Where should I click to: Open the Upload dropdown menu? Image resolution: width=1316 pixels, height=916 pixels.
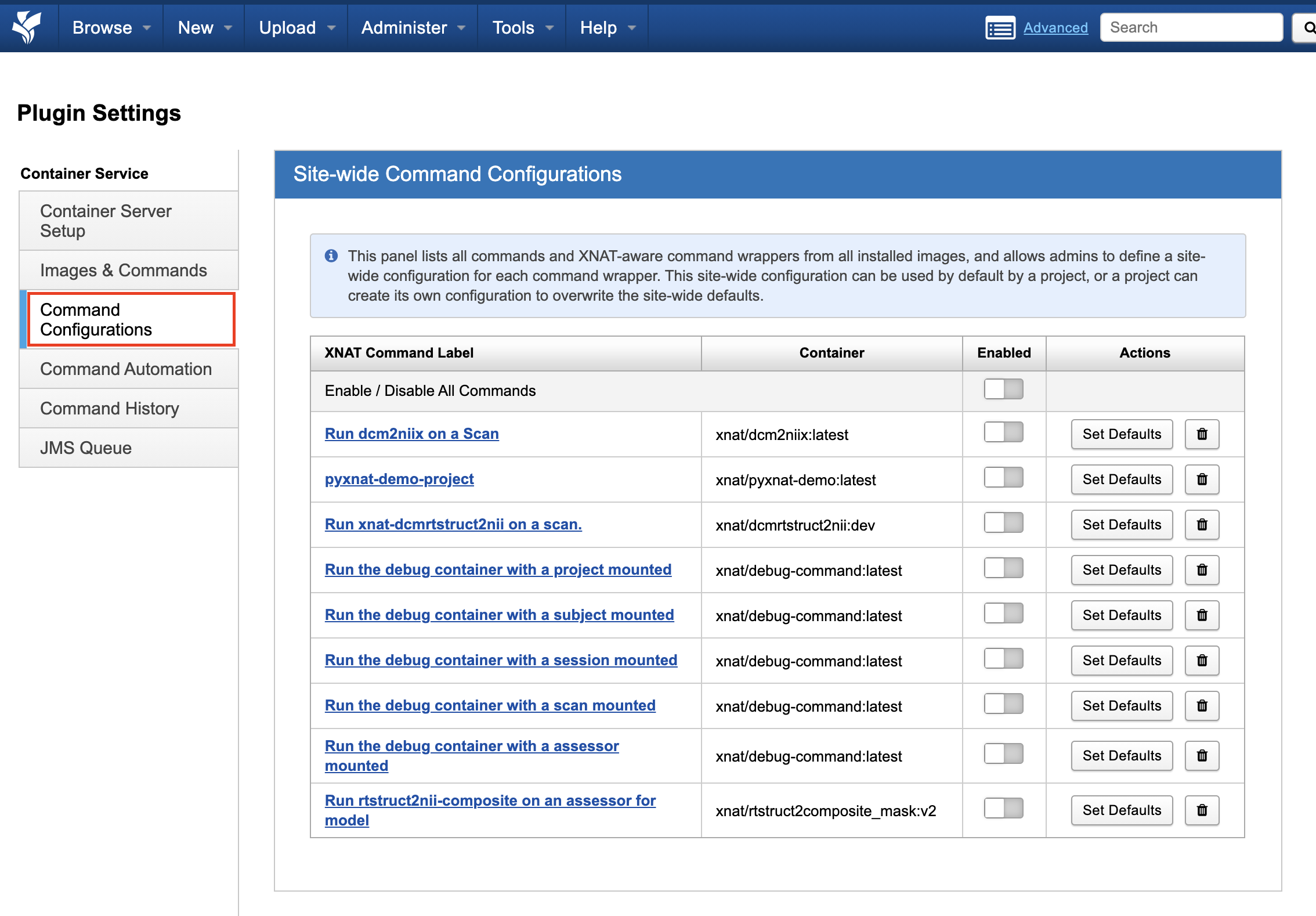pos(297,28)
